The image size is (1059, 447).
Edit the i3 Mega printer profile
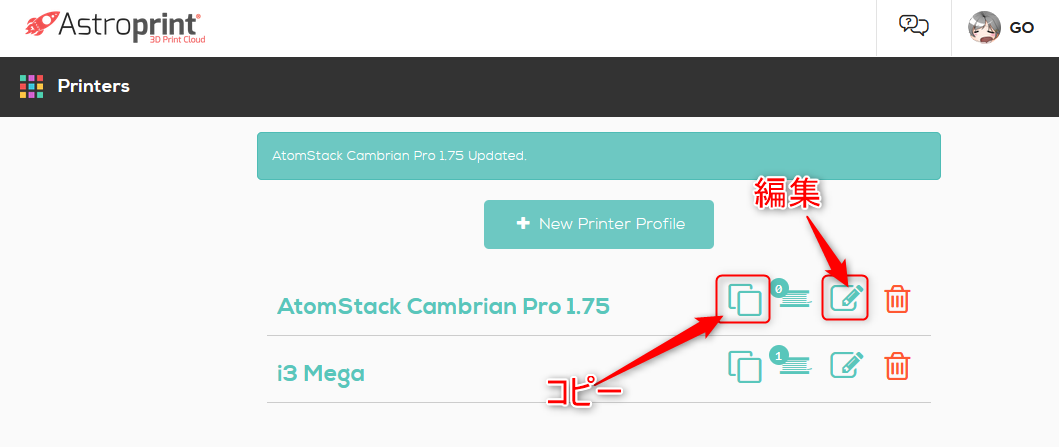pyautogui.click(x=847, y=365)
